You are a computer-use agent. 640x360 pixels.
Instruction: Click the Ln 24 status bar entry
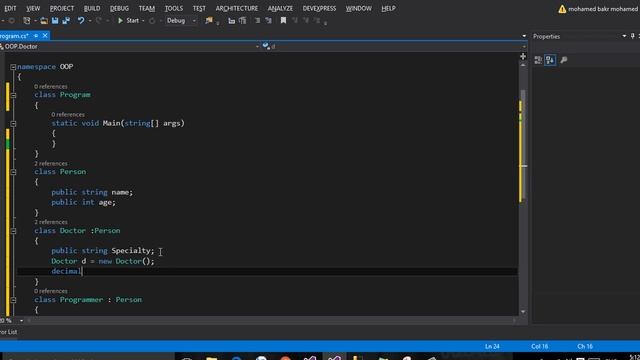click(492, 347)
